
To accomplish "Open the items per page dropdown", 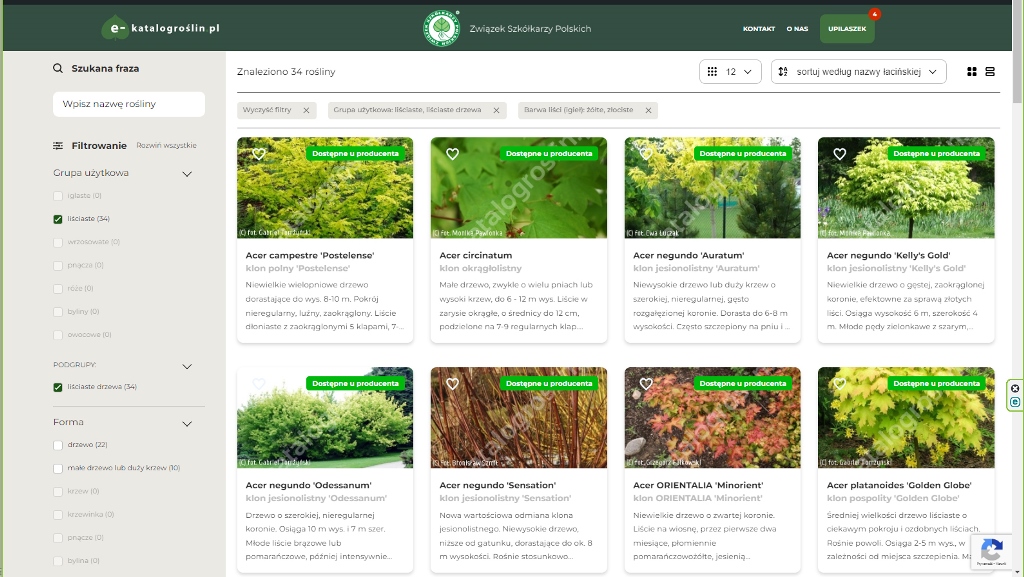I will tap(730, 72).
